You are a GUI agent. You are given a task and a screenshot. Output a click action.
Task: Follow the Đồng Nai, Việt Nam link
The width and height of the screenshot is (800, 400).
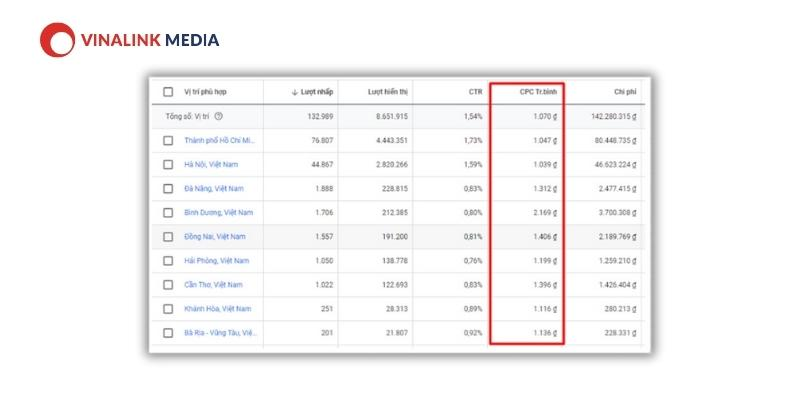[x=215, y=236]
